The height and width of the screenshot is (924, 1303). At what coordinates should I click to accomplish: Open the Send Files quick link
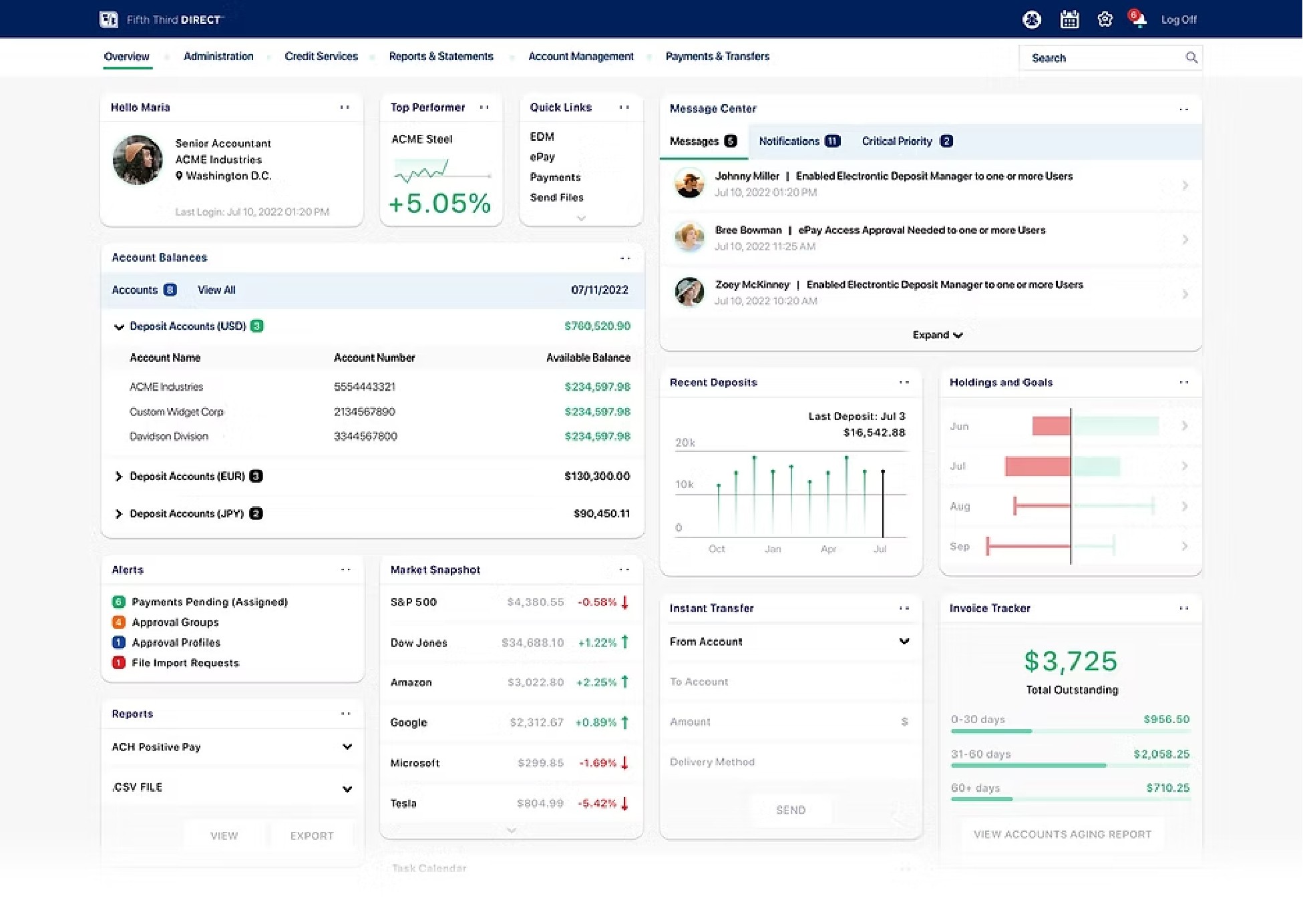(x=556, y=198)
